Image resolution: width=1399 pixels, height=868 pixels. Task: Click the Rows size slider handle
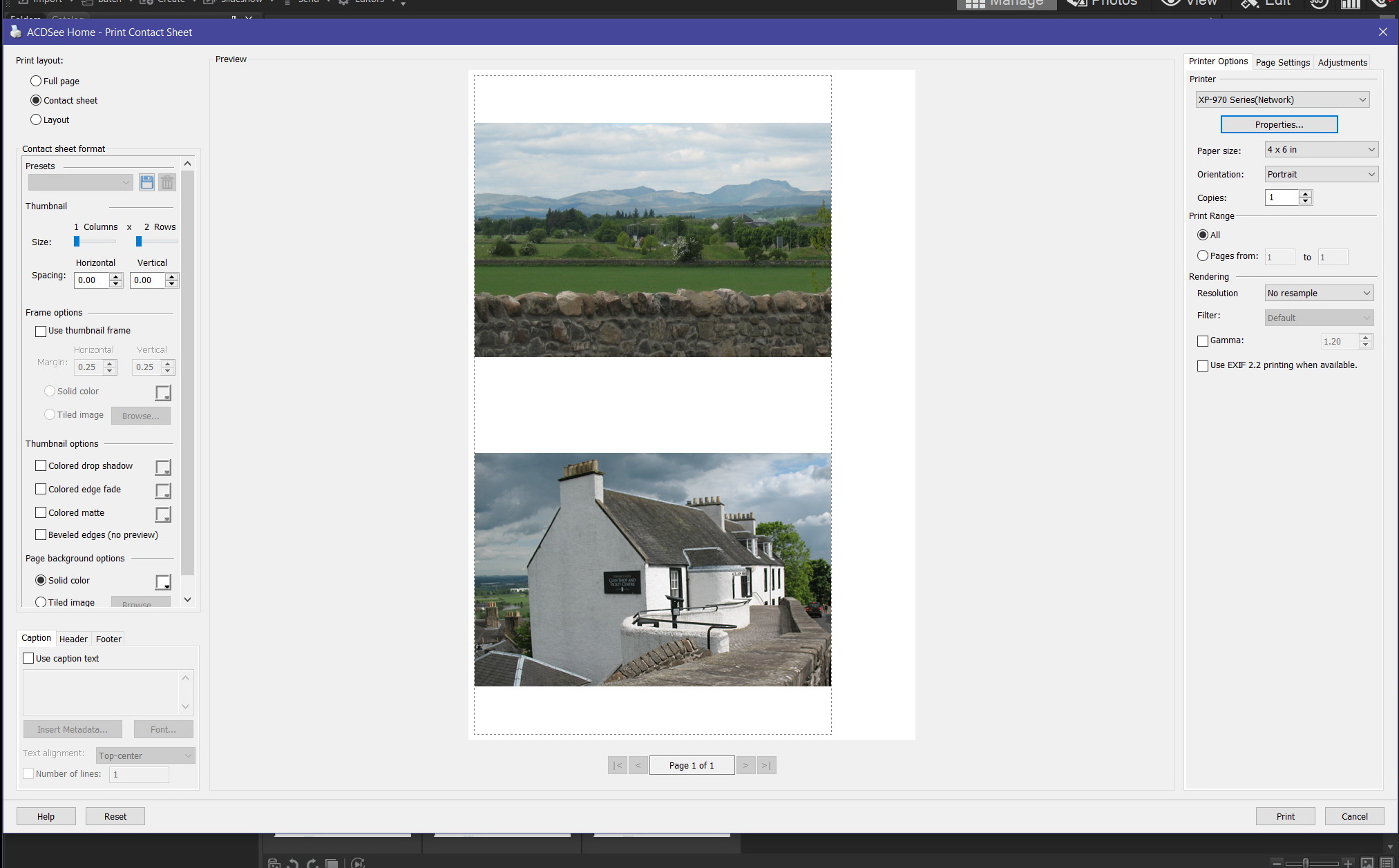[x=139, y=241]
